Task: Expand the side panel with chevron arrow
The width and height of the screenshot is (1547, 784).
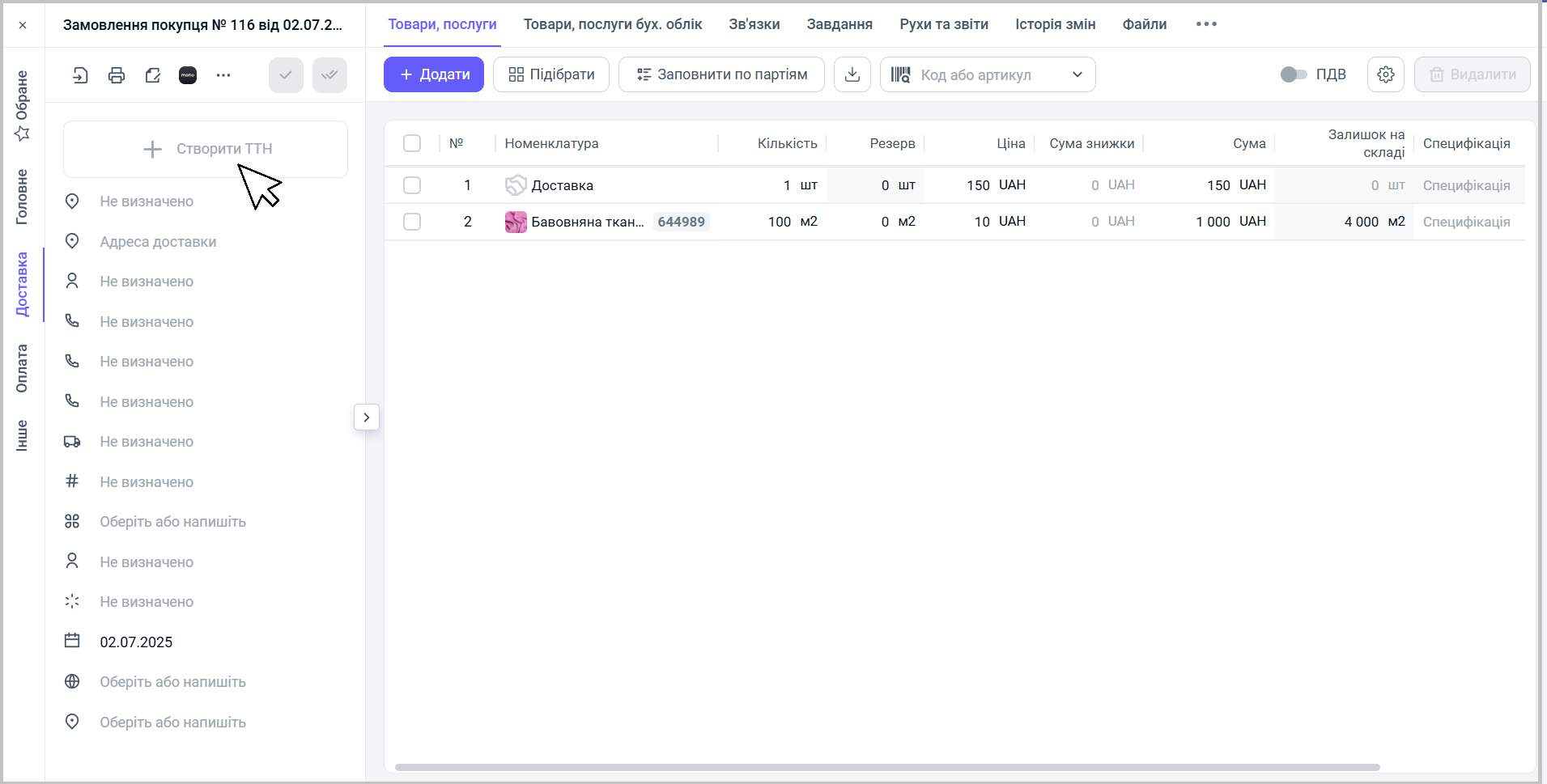Action: click(x=367, y=417)
